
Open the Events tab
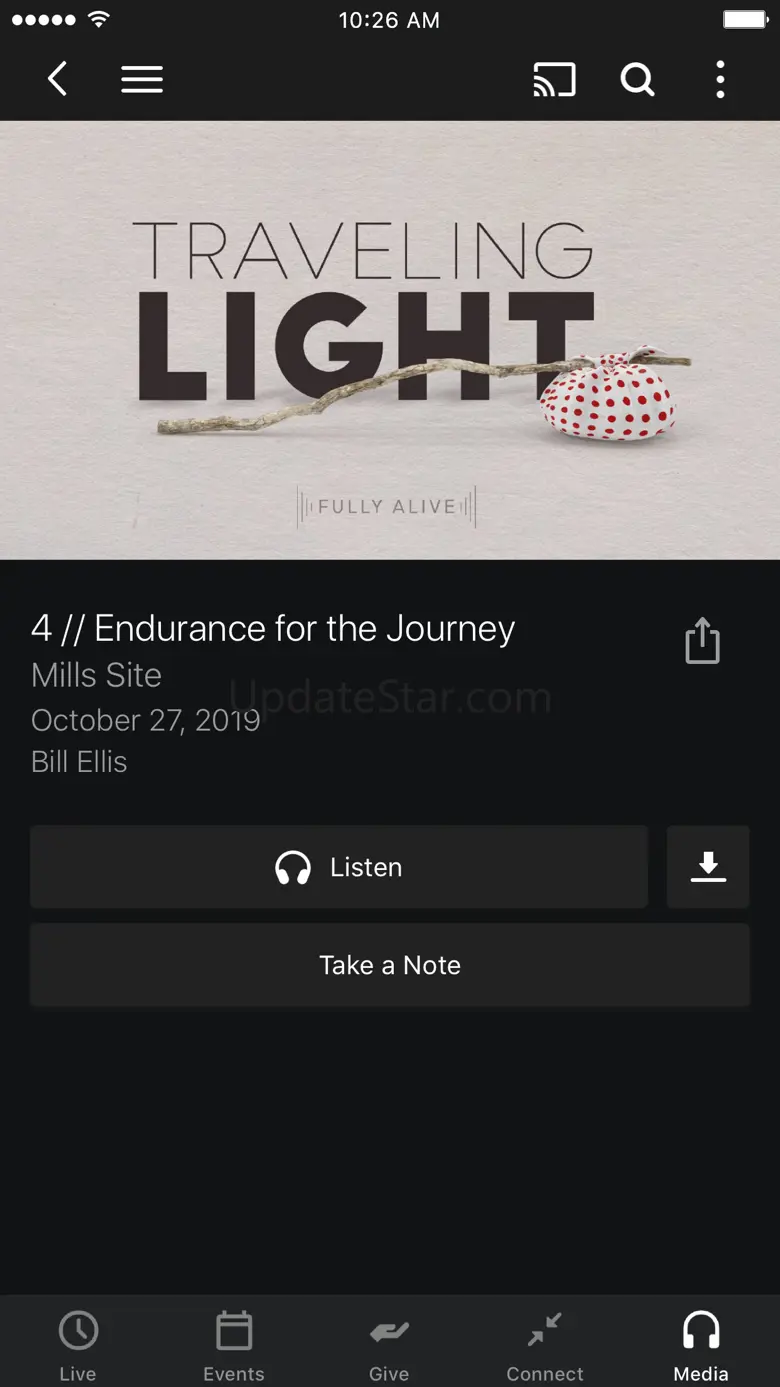[234, 1343]
